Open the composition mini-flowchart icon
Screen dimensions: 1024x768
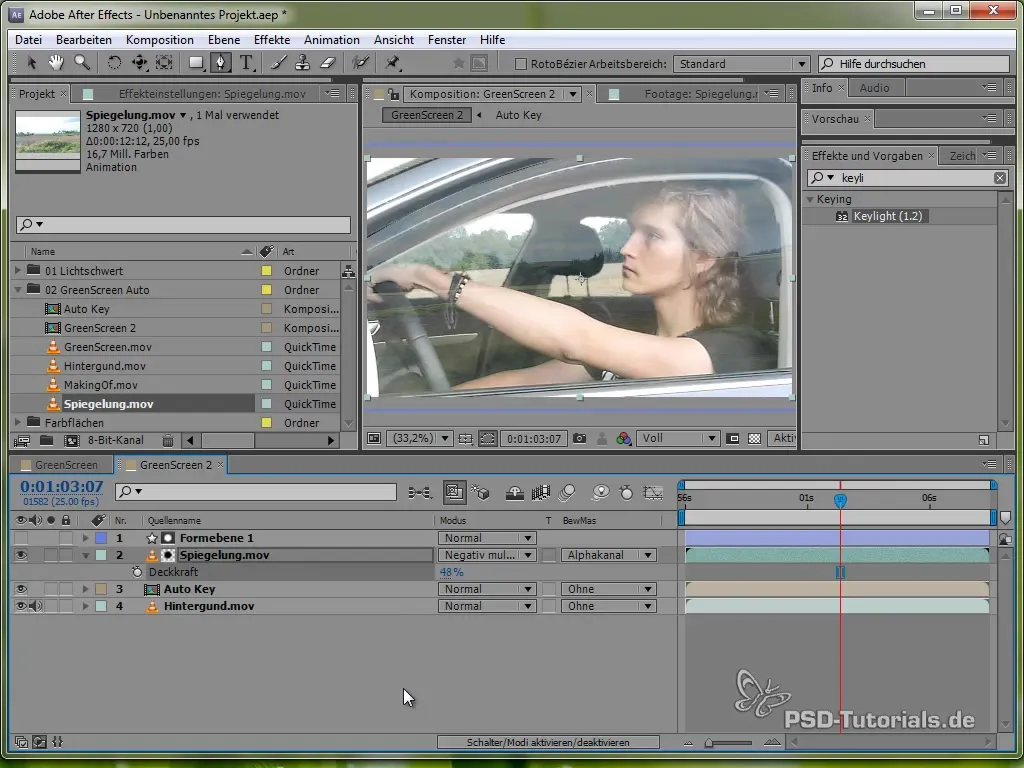point(420,493)
